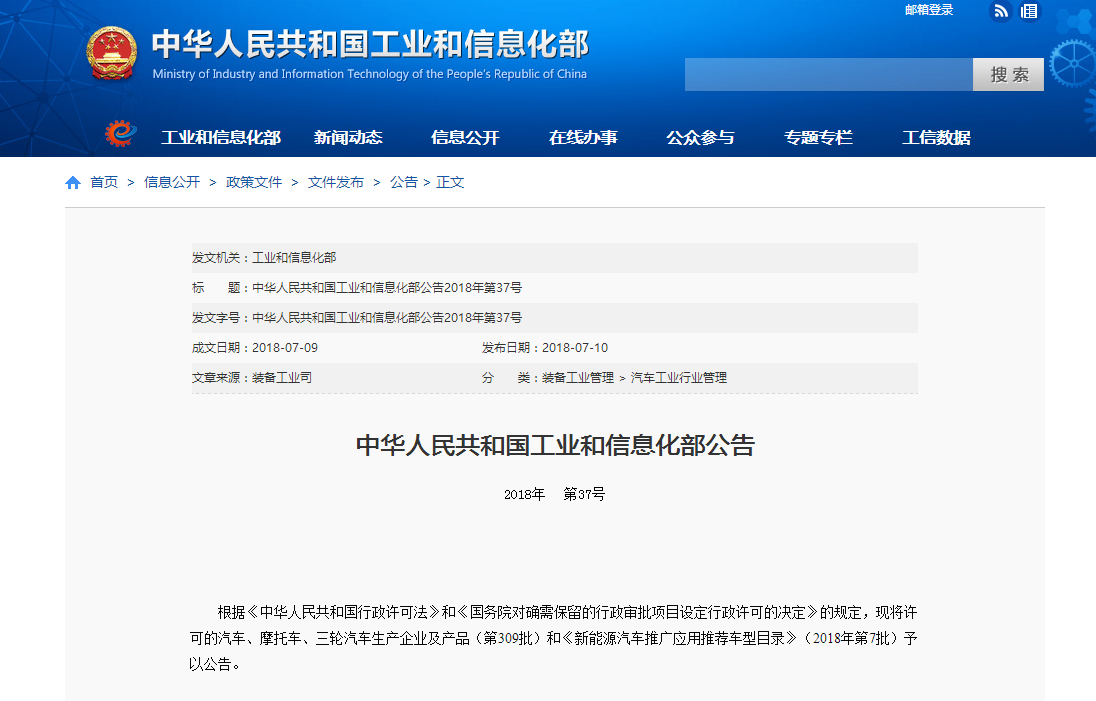
Task: Click 装备工业管理 category text
Action: [x=578, y=378]
